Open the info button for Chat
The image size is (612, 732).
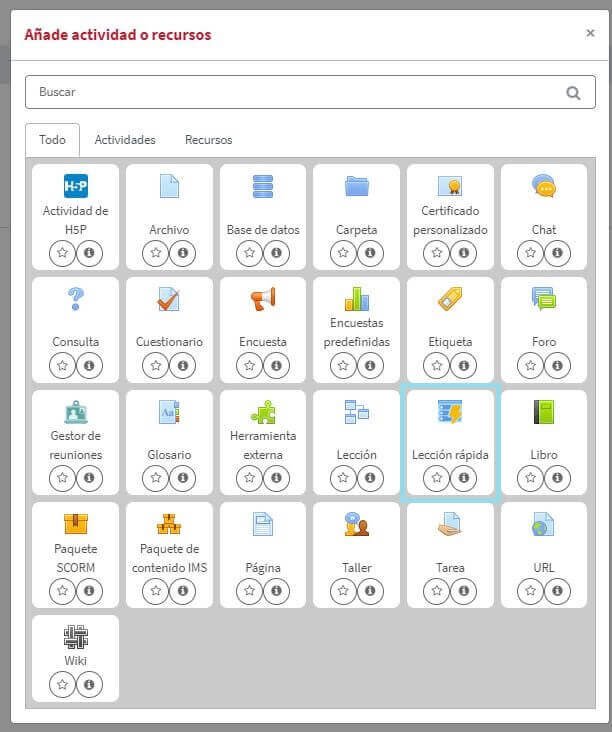click(557, 253)
